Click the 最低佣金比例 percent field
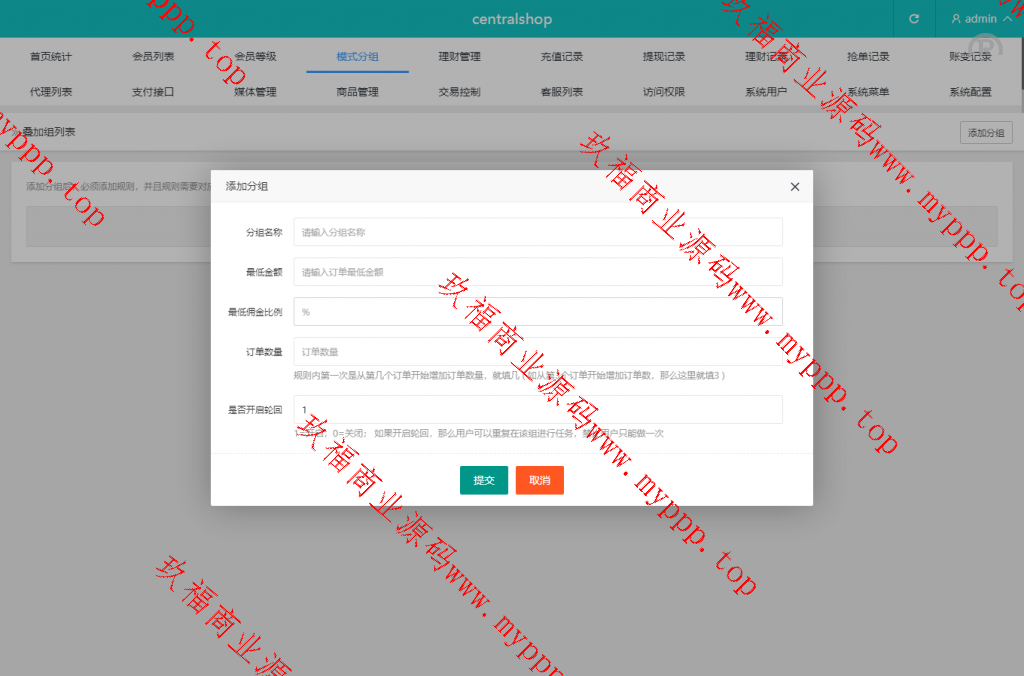Image resolution: width=1024 pixels, height=676 pixels. coord(538,312)
